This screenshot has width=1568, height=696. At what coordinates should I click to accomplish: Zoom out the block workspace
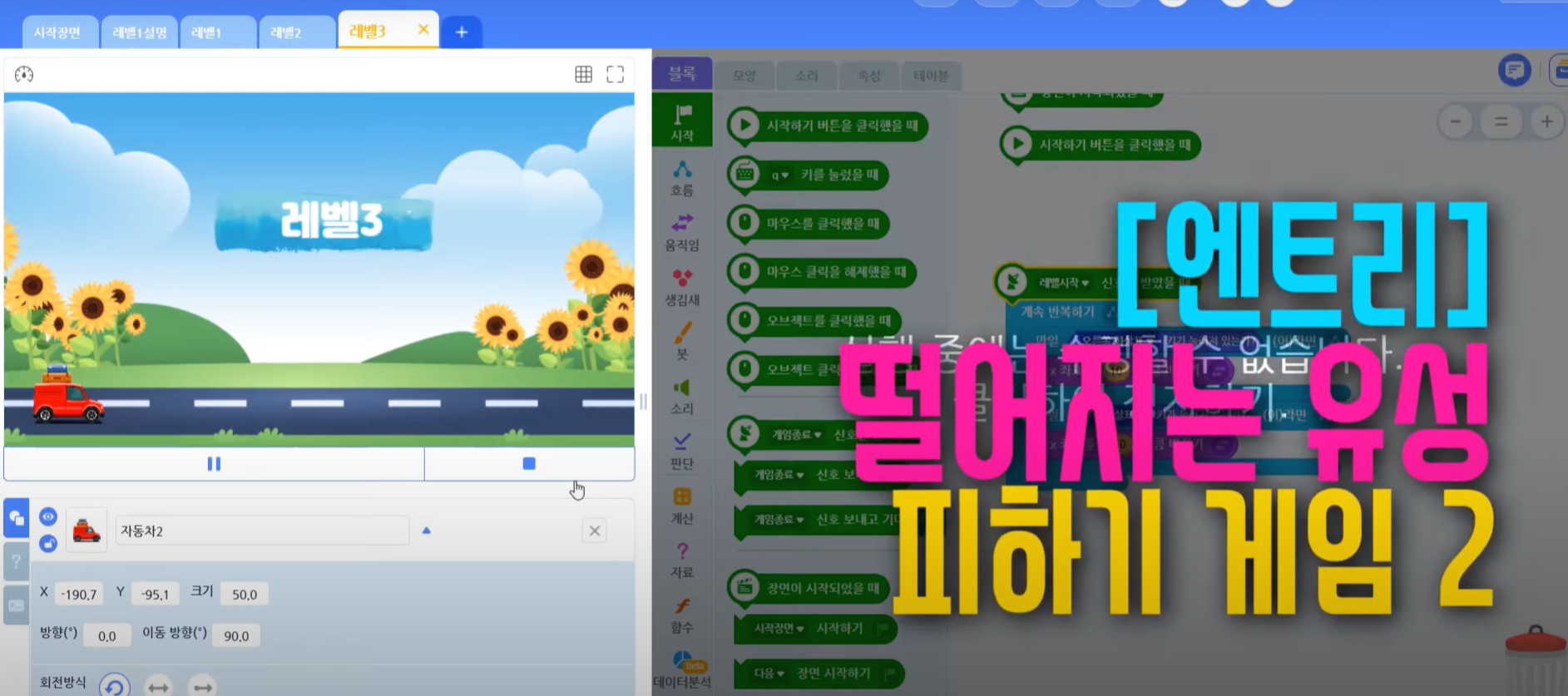[x=1456, y=122]
